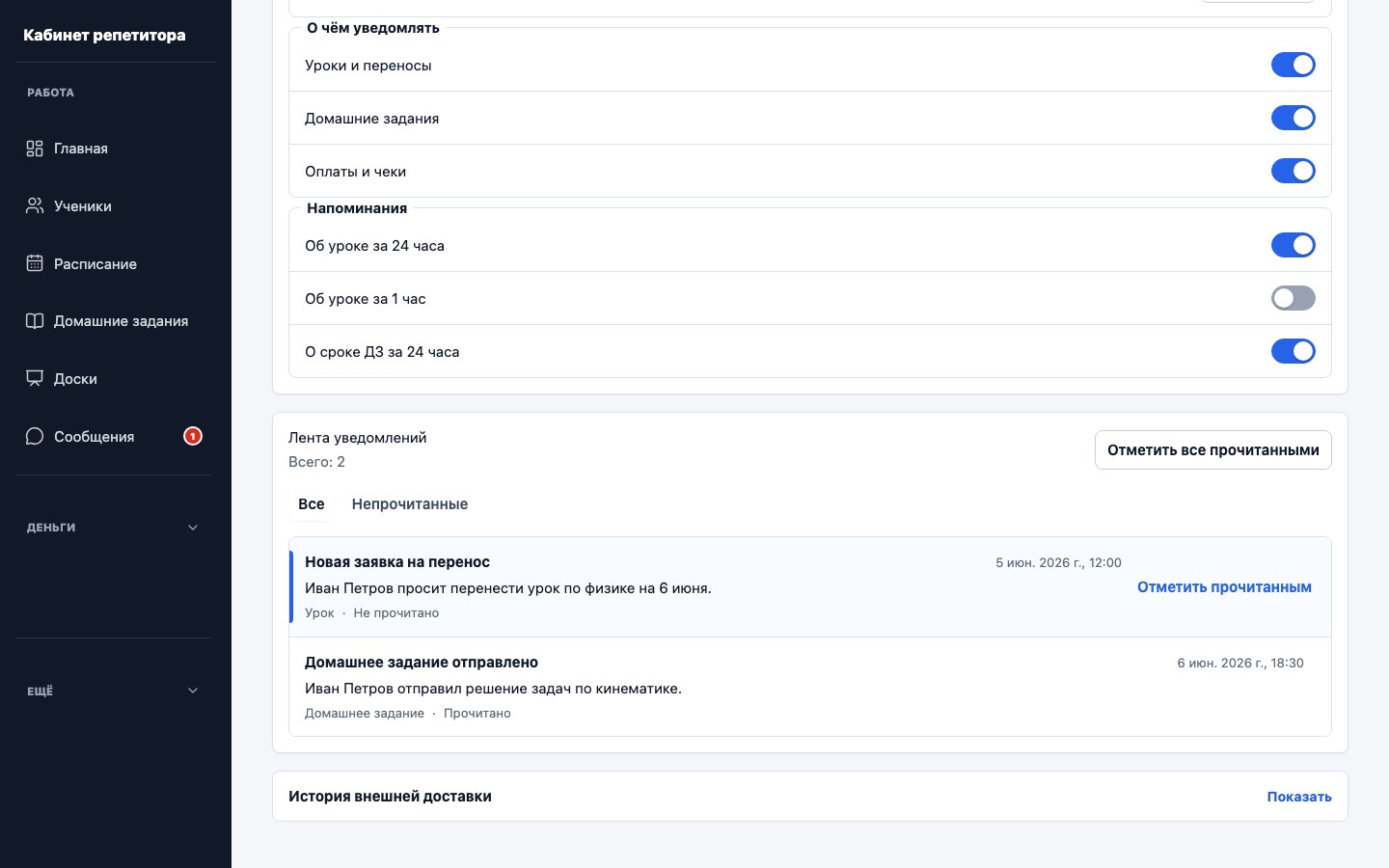The height and width of the screenshot is (868, 1389).
Task: Switch to the Все notifications tab
Action: coord(311,504)
